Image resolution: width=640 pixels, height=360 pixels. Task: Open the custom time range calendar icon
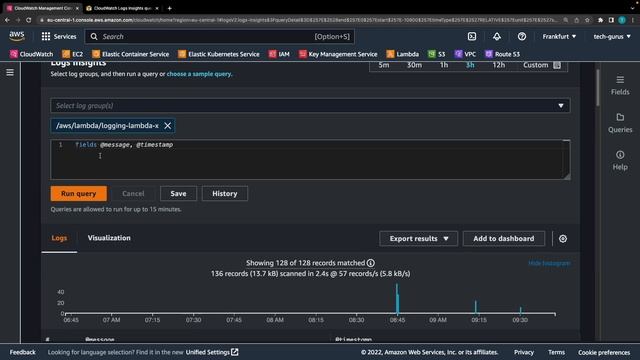(x=557, y=65)
